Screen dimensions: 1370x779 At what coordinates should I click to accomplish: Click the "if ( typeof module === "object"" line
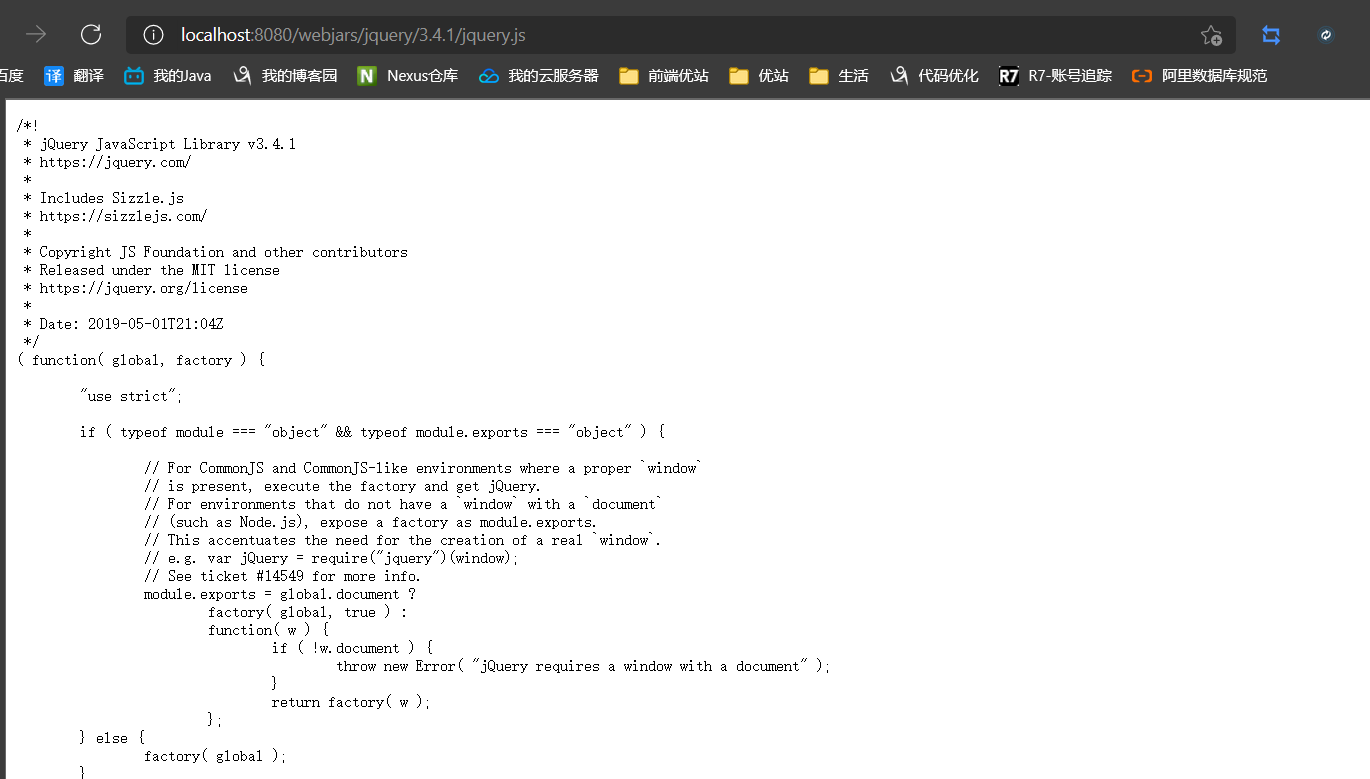(x=372, y=432)
